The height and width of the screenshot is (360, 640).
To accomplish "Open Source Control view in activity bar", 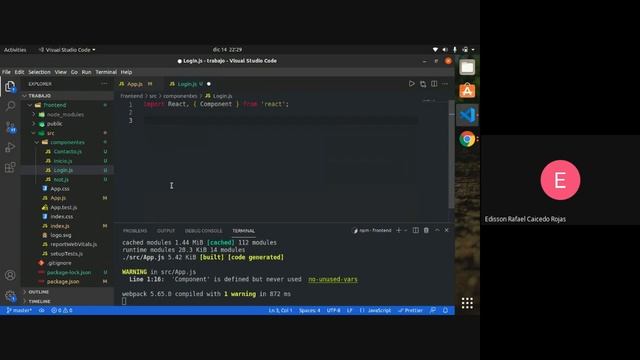I will (10, 127).
